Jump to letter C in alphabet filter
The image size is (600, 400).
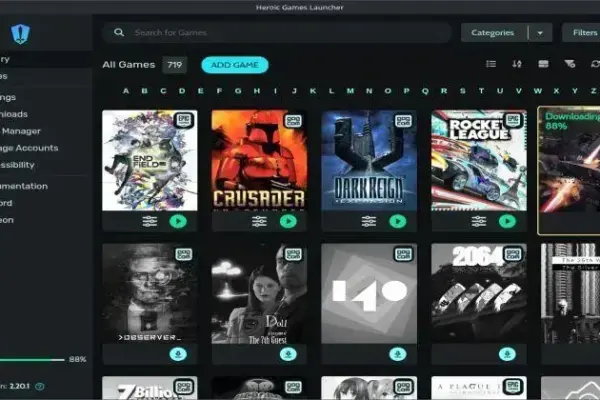click(x=163, y=91)
